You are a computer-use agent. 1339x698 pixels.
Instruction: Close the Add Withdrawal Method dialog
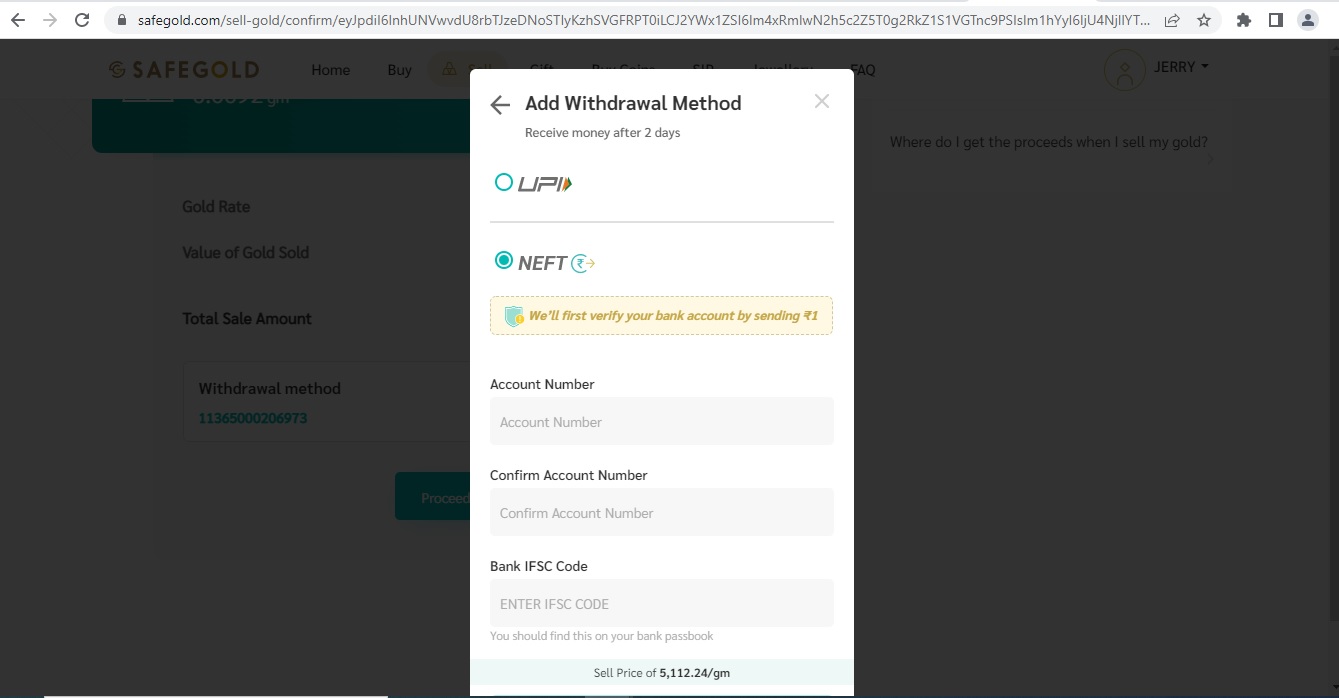pyautogui.click(x=821, y=101)
